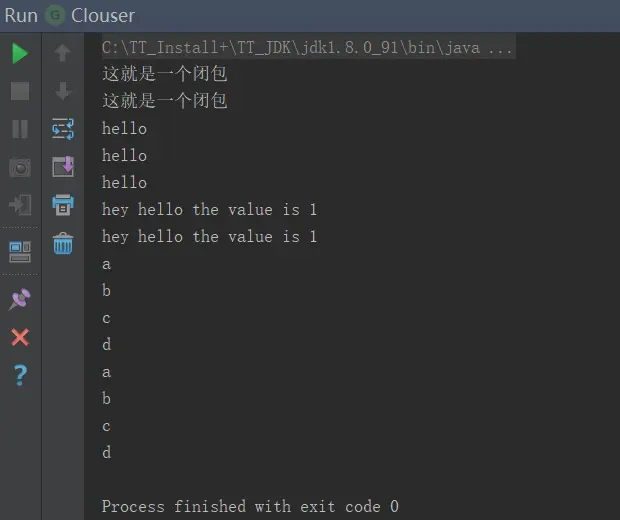Click the Clouser tab's round icon

56,15
